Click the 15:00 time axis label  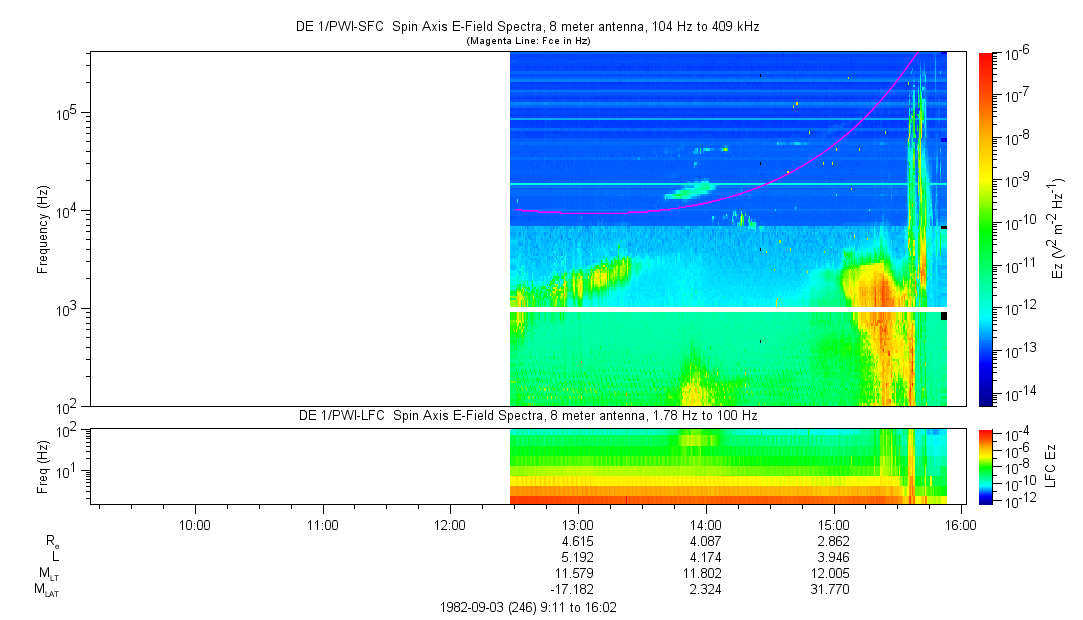point(833,525)
